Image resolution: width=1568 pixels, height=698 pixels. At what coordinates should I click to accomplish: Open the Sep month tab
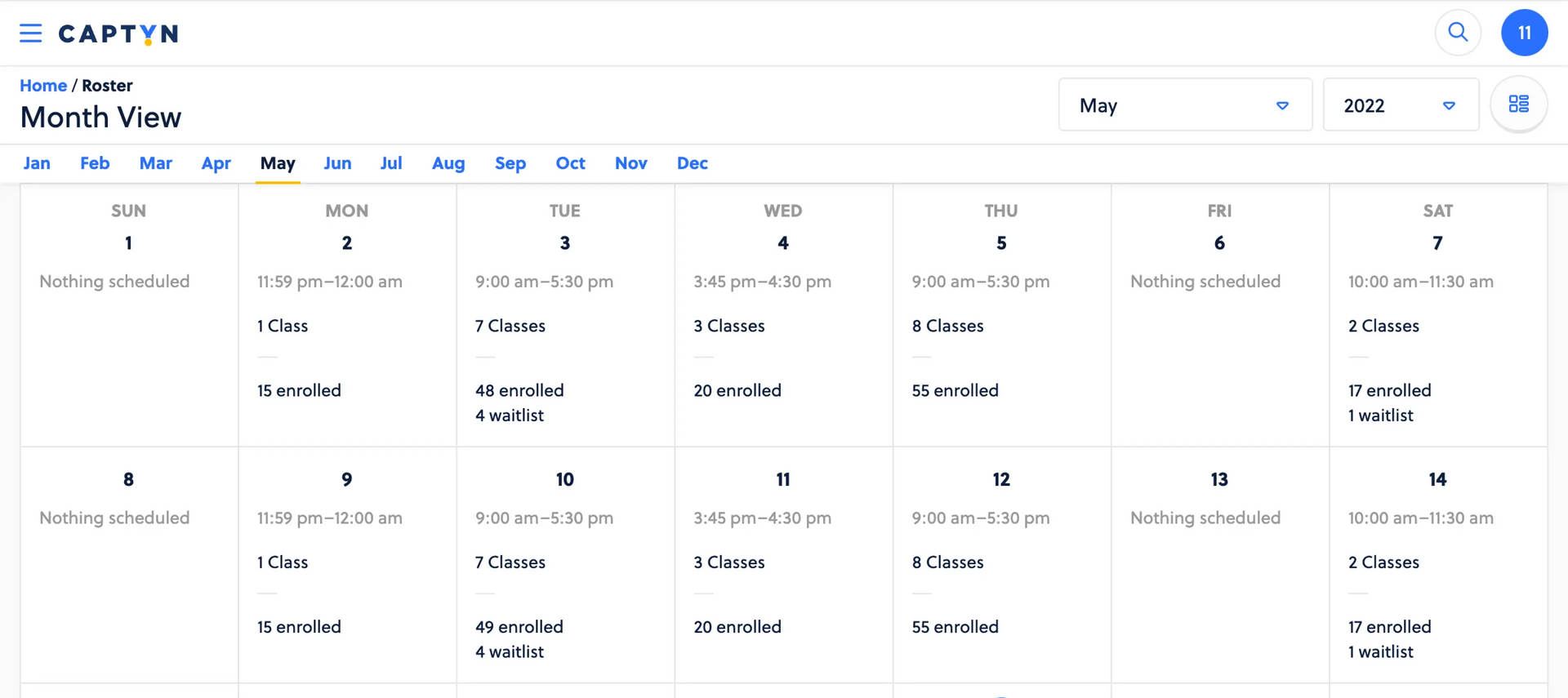pyautogui.click(x=510, y=163)
